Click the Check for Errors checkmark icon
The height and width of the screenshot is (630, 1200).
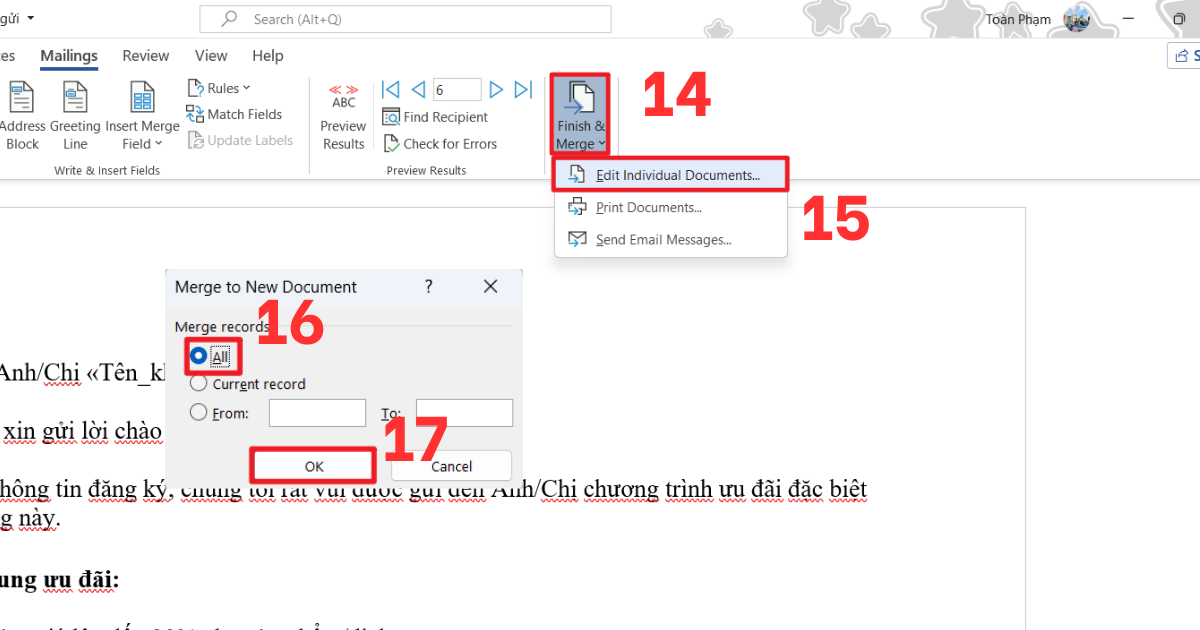pyautogui.click(x=391, y=144)
